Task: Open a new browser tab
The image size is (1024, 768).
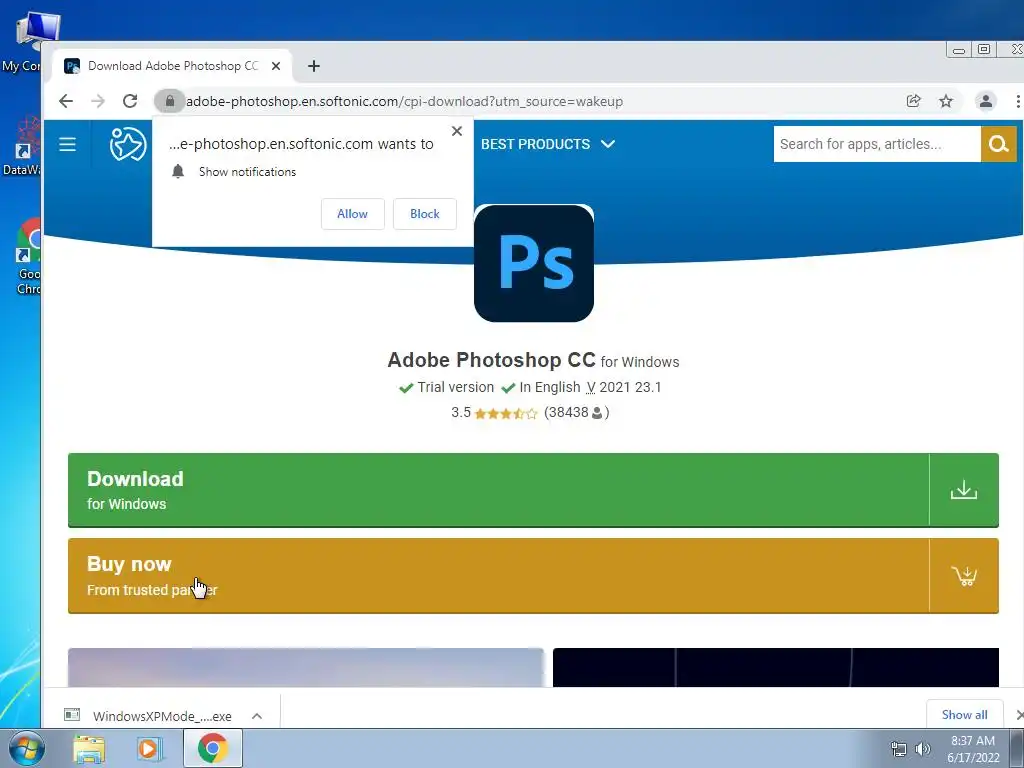Action: [314, 66]
